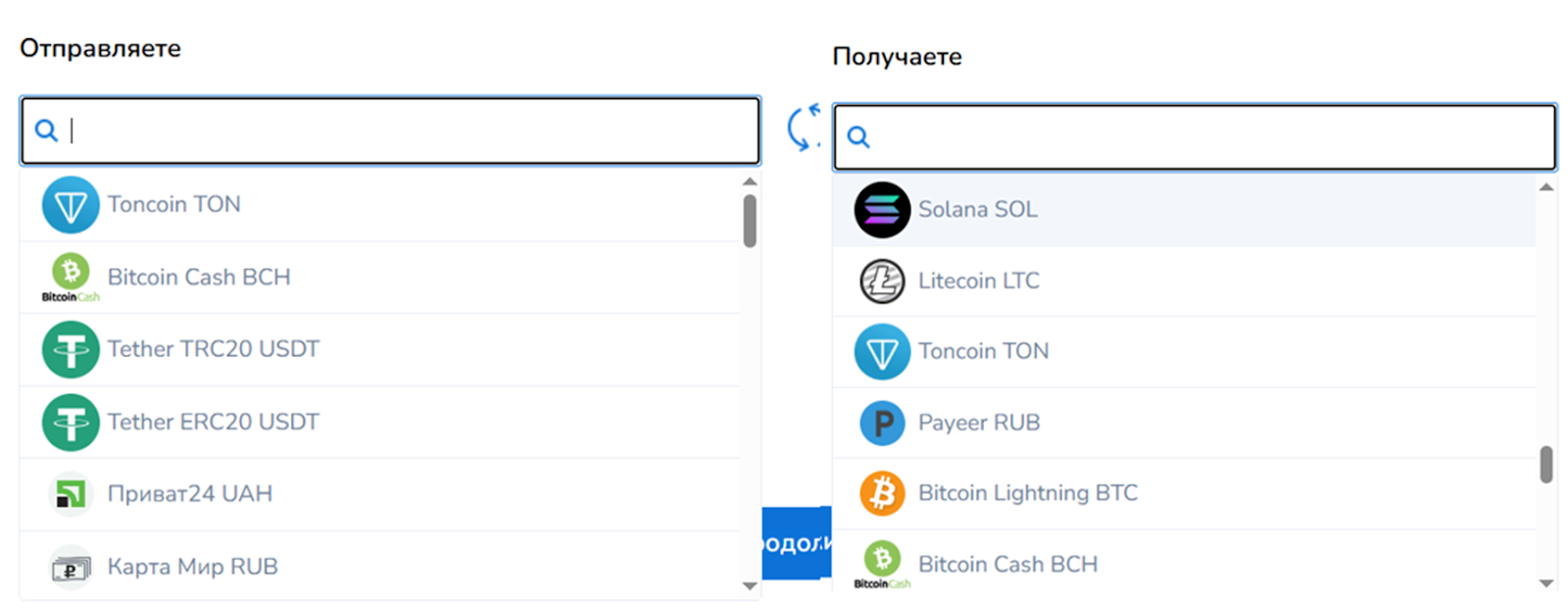The height and width of the screenshot is (611, 1568).
Task: Click the Tether ERC20 icon
Action: coord(71,422)
